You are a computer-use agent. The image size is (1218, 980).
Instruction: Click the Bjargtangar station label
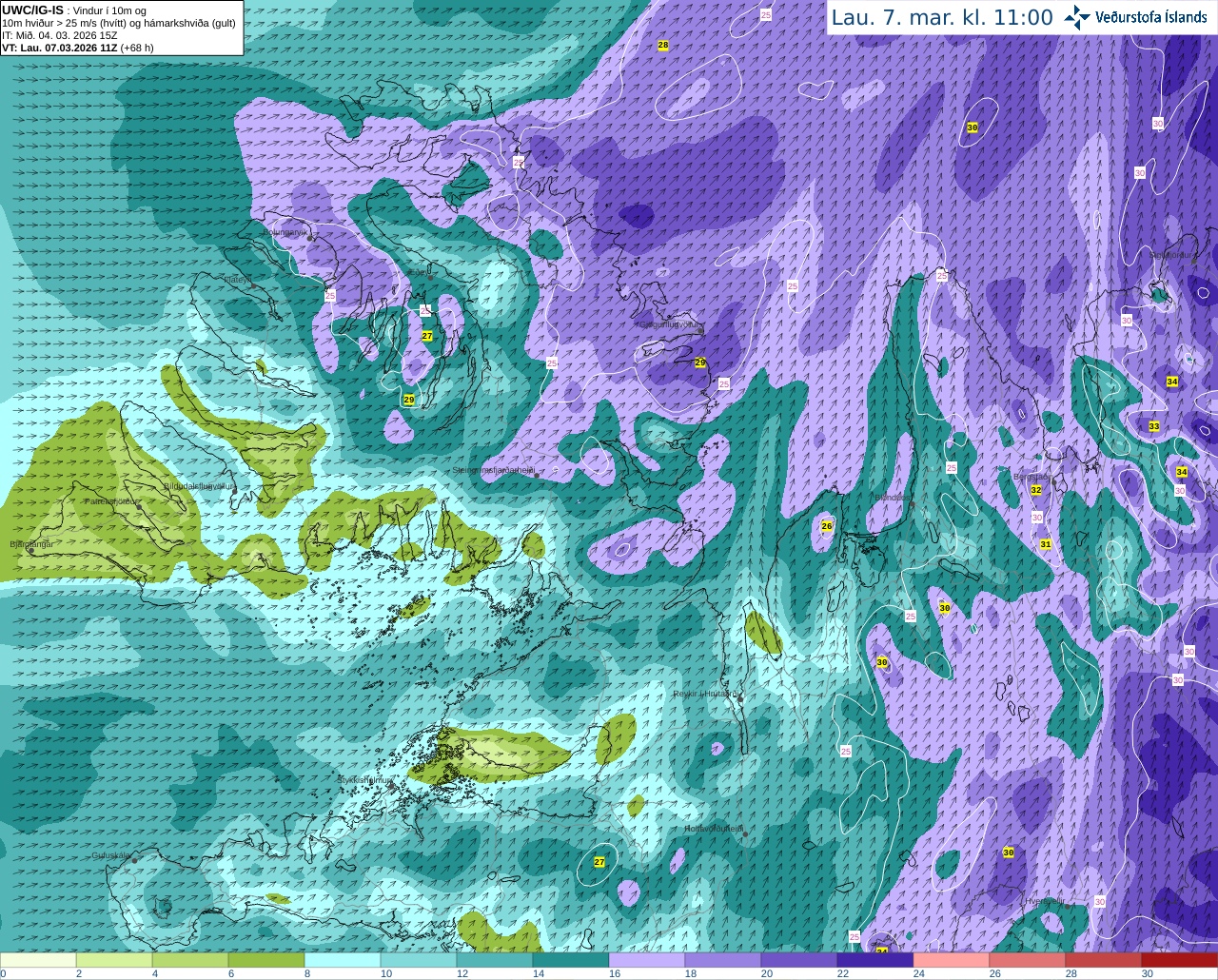pyautogui.click(x=31, y=543)
